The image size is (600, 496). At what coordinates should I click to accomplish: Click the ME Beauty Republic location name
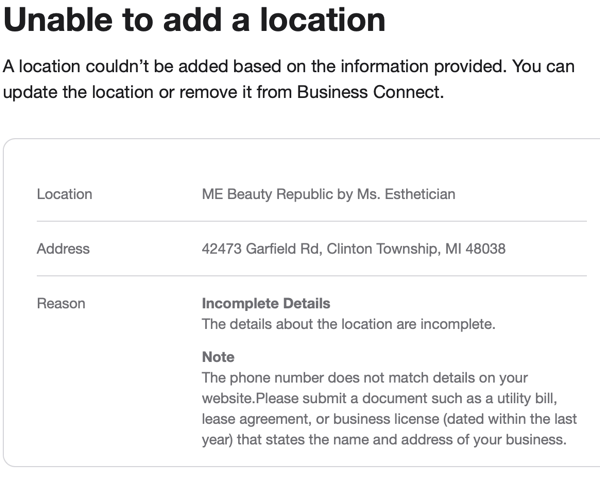coord(328,194)
